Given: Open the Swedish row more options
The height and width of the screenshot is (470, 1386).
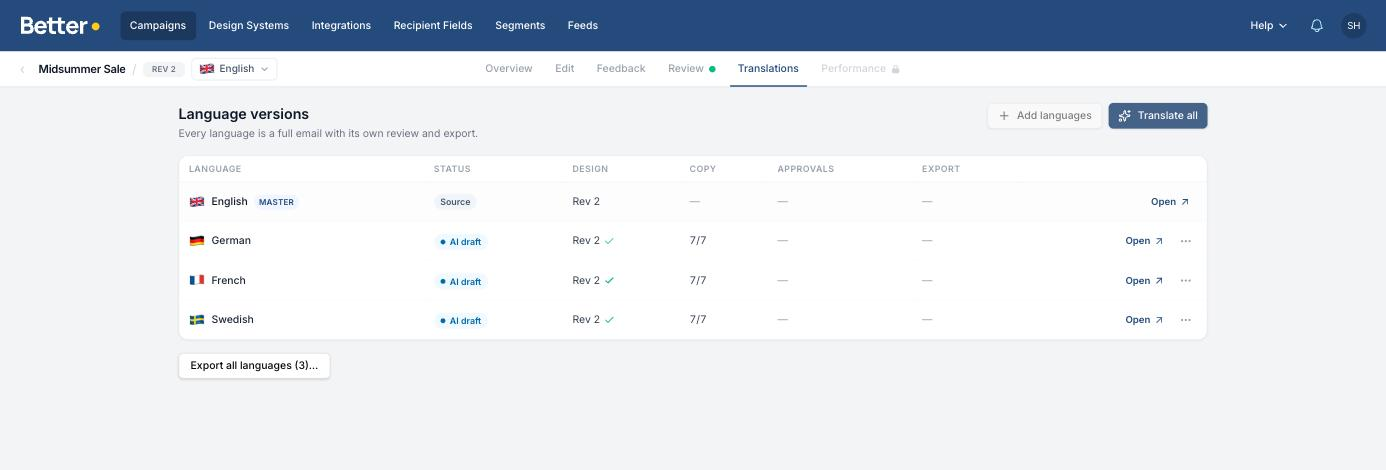Looking at the screenshot, I should coord(1186,320).
